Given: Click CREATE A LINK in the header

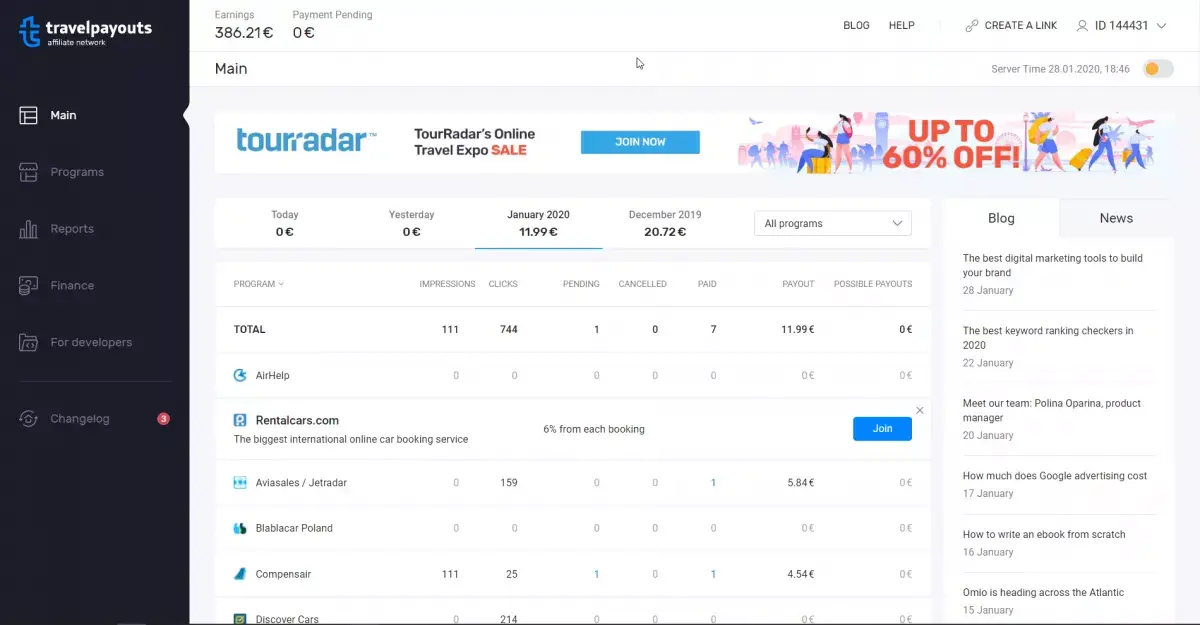Looking at the screenshot, I should 1021,26.
